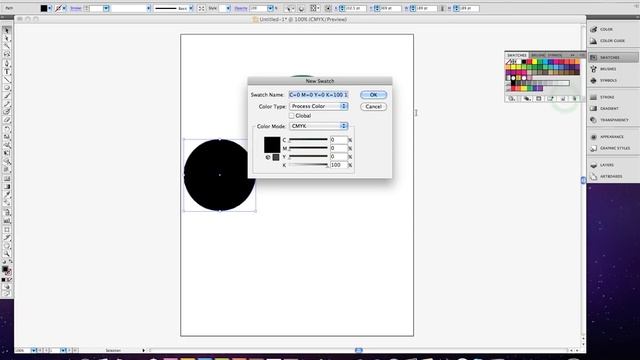Click the fill color box in control bar
This screenshot has width=640, height=360.
coord(44,8)
